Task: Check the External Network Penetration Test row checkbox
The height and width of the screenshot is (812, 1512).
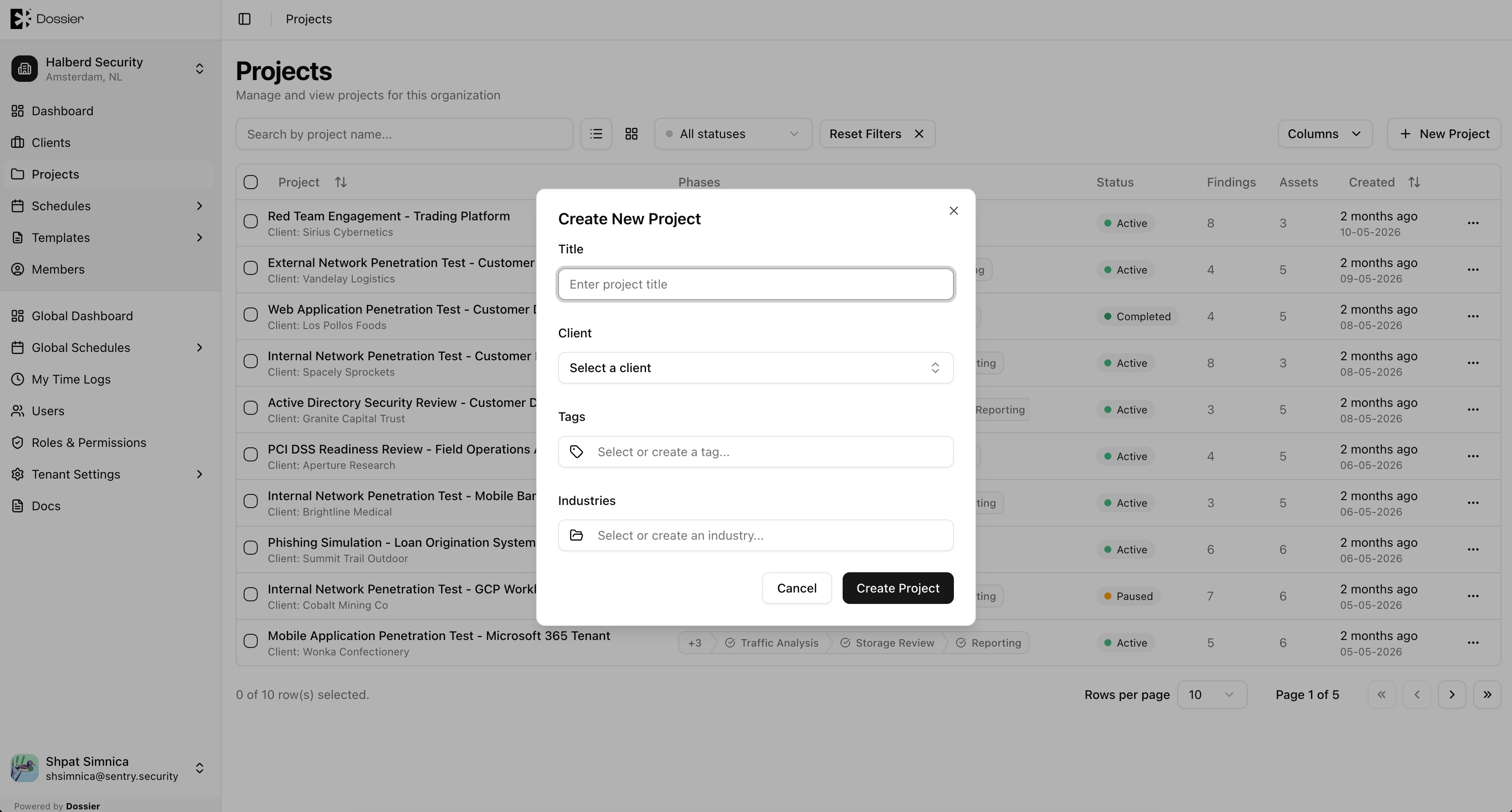Action: 251,268
